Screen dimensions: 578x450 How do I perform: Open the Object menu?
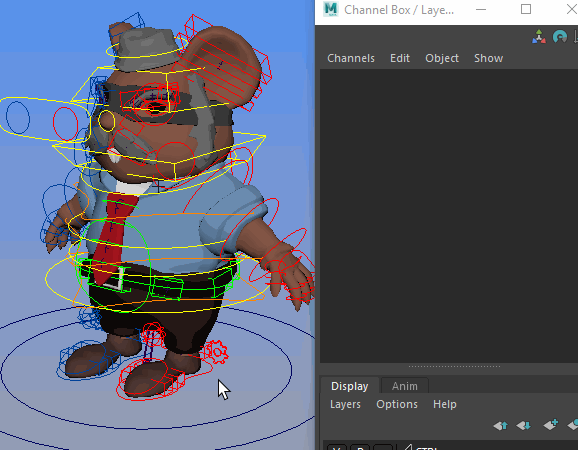[442, 58]
